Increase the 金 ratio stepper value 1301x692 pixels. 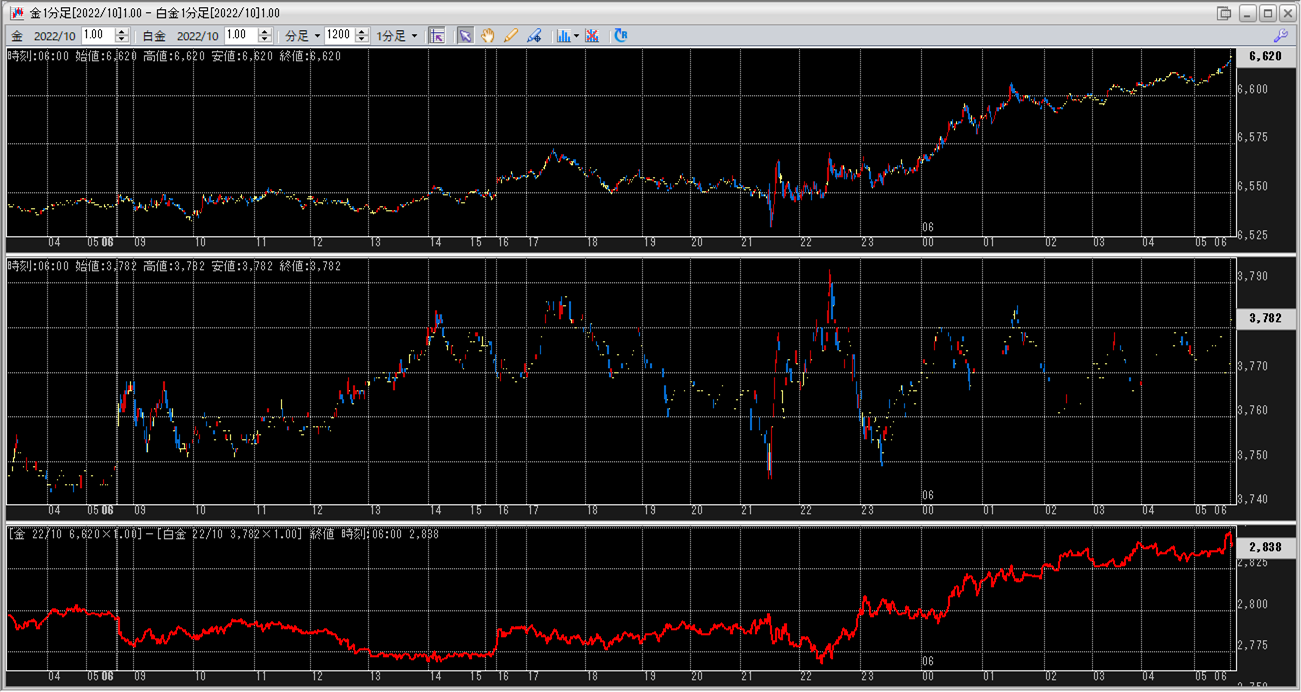[122, 32]
